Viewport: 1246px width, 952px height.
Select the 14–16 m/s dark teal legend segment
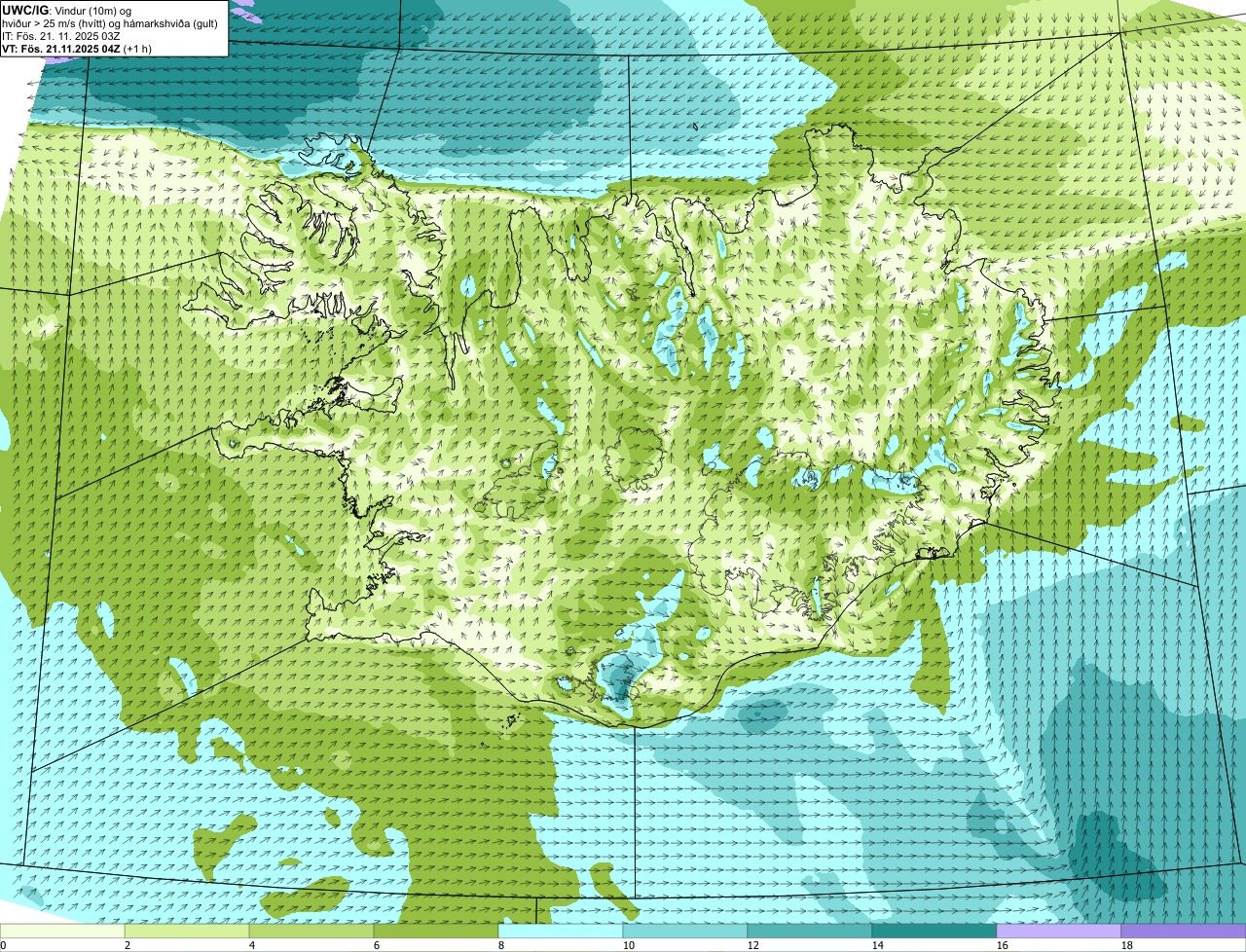(x=934, y=932)
